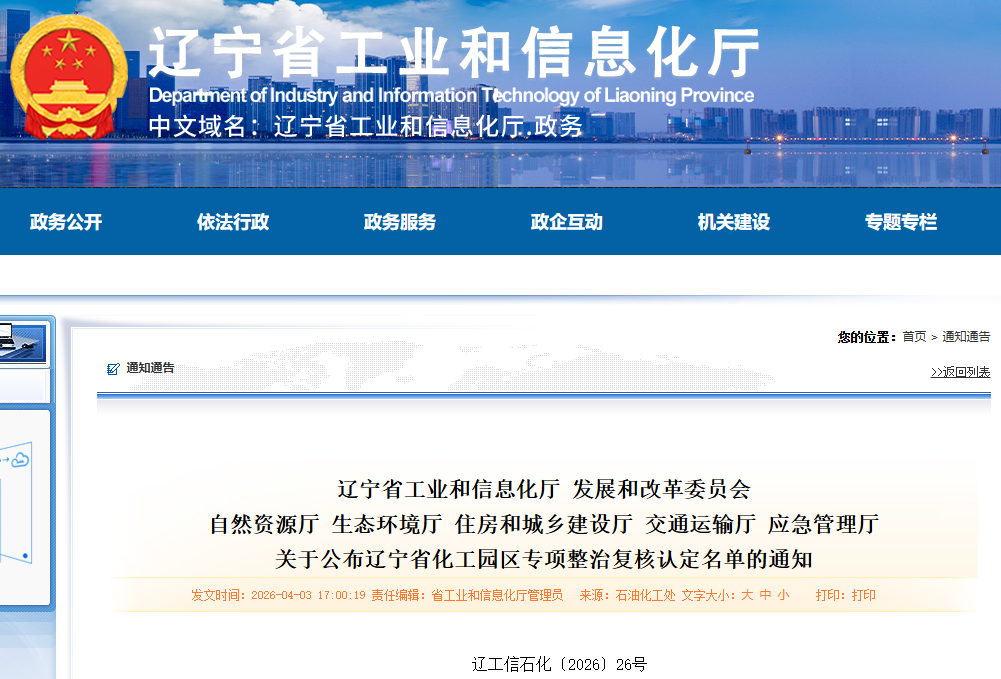Screen dimensions: 1001x679
Task: Open the 机关建设 navigation tab
Action: [x=734, y=222]
